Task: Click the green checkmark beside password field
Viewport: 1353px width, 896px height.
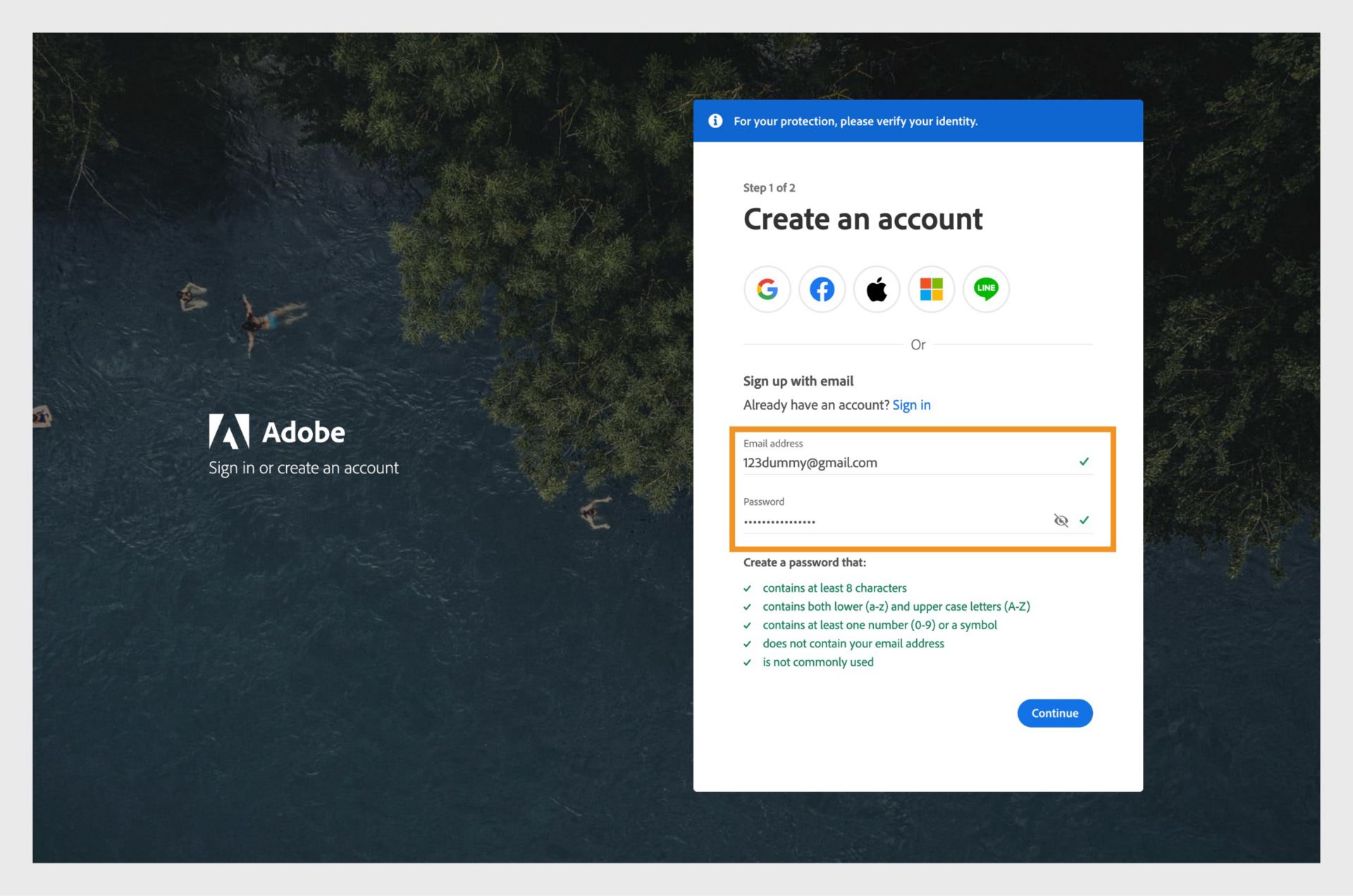Action: pos(1084,521)
